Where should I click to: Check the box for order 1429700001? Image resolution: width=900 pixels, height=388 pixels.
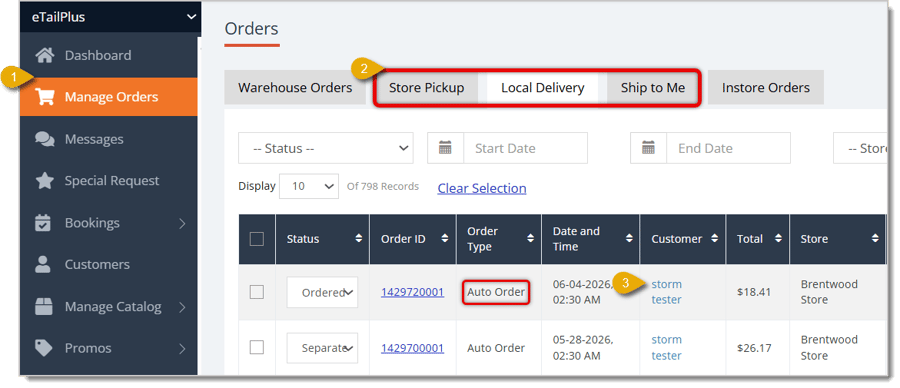257,347
